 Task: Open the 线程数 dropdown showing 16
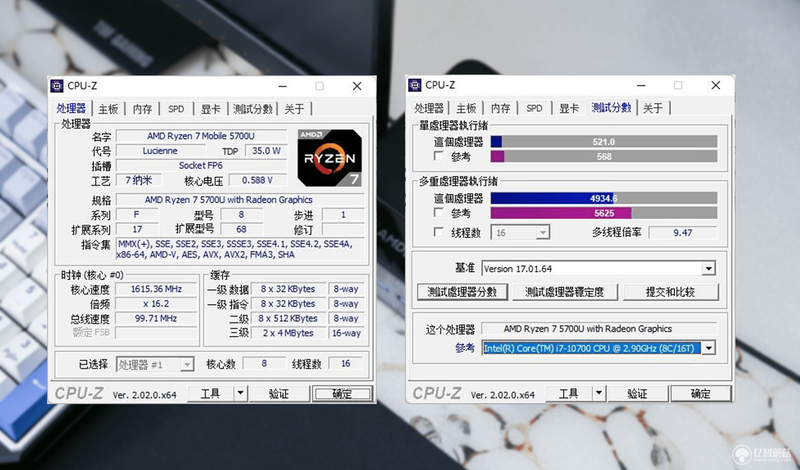coord(520,233)
